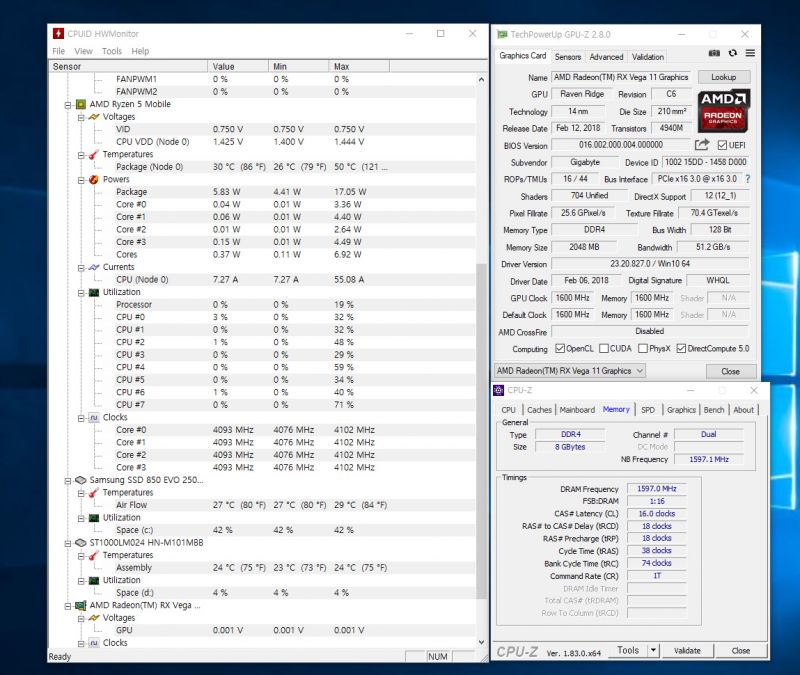Click the CPU Temperatures thermometer icon under Ryzen 5
The height and width of the screenshot is (675, 800).
tap(94, 155)
